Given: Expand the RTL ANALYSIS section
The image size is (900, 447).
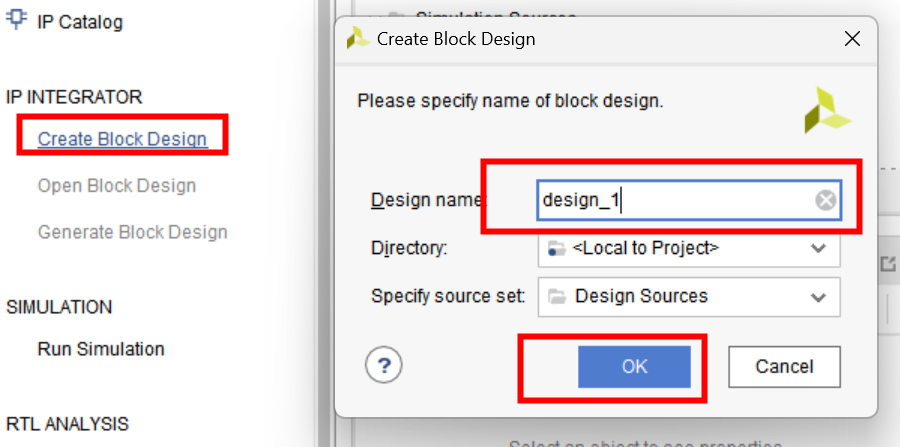Looking at the screenshot, I should [67, 424].
